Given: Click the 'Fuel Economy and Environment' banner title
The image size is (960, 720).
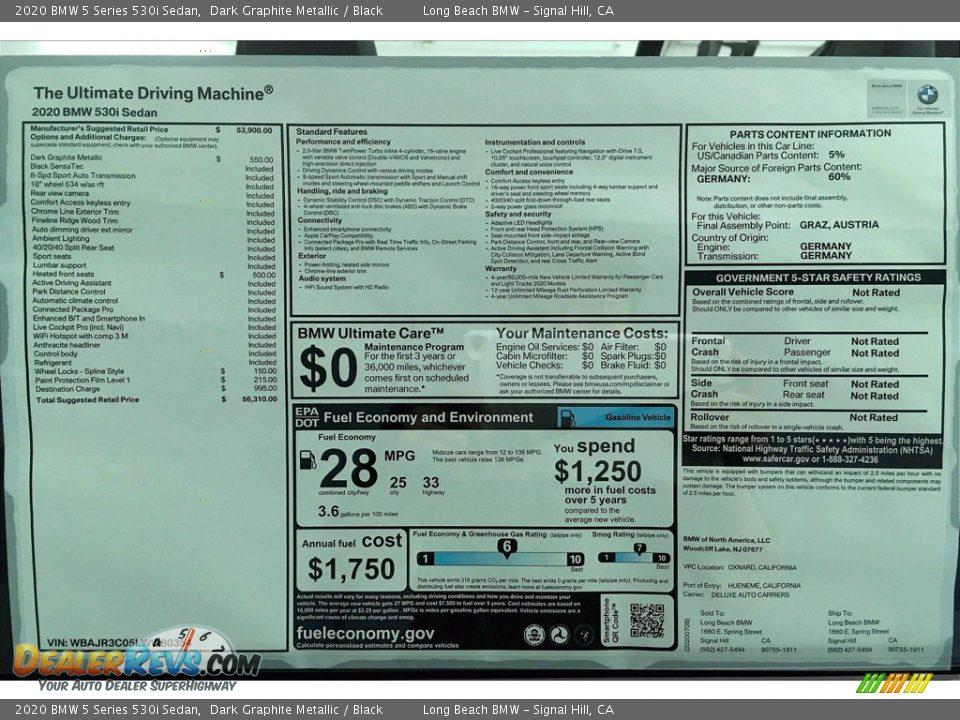Looking at the screenshot, I should [x=428, y=418].
